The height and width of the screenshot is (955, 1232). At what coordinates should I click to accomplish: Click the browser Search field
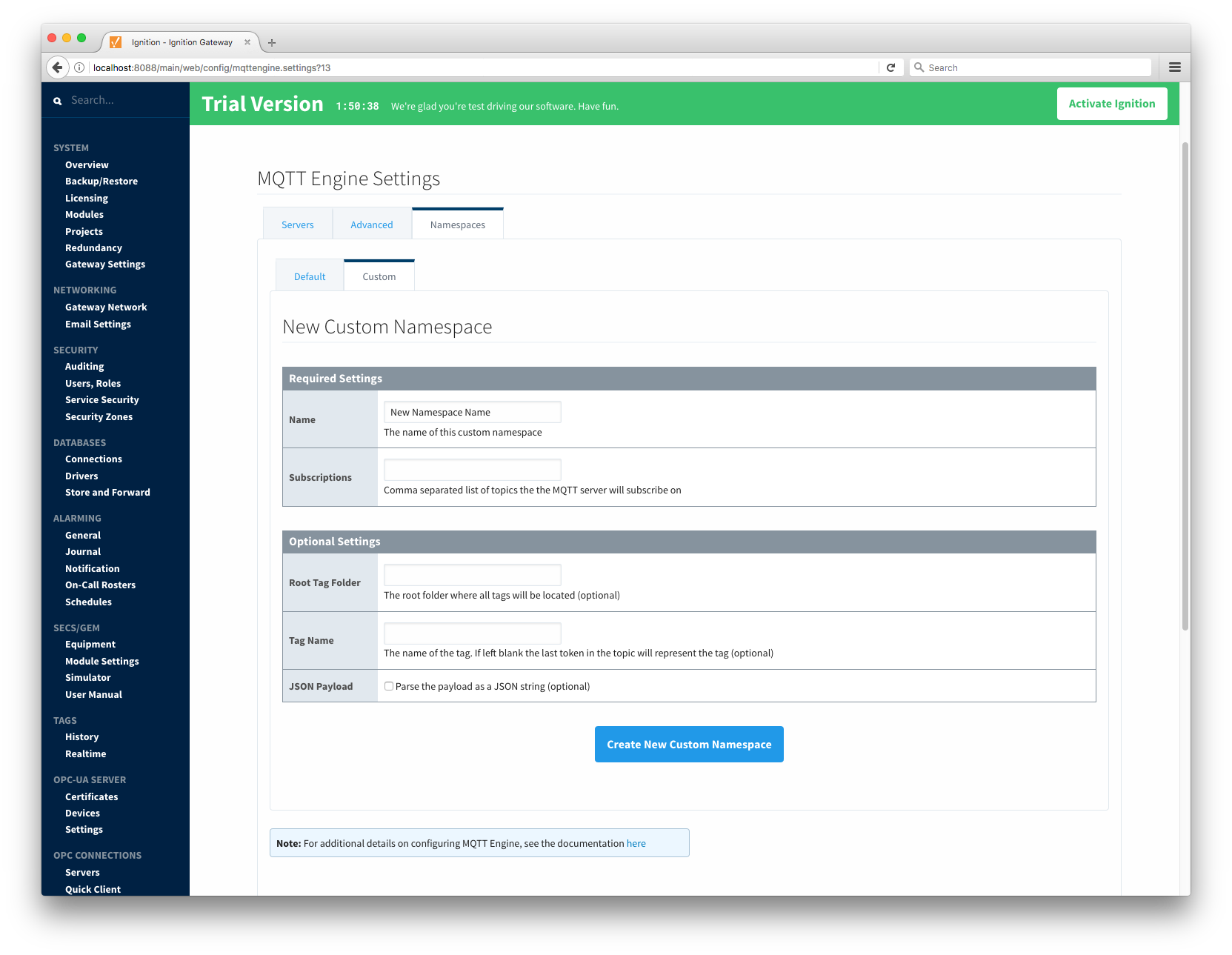(1030, 67)
